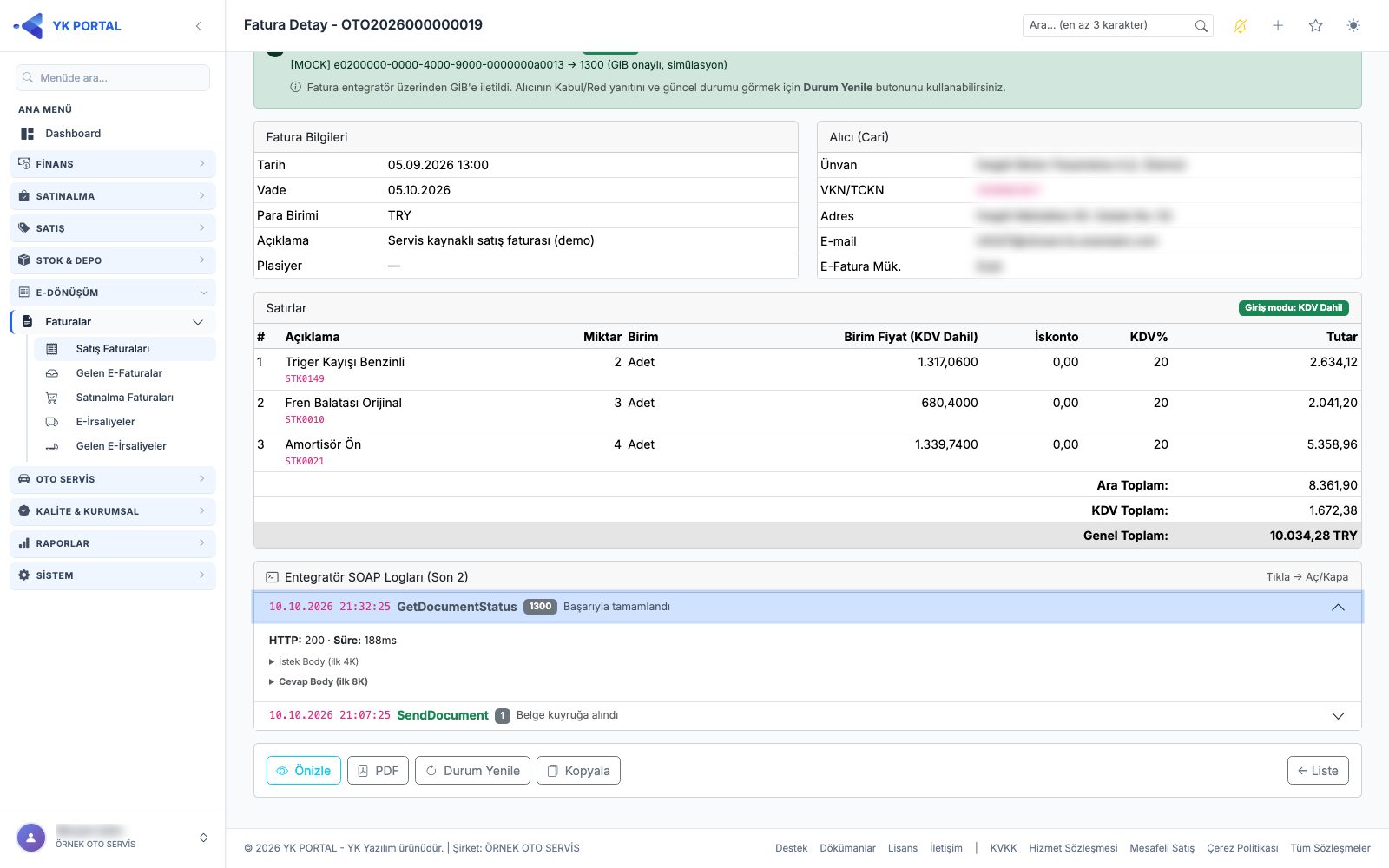
Task: Expand the OTO SERVİS section
Action: pos(113,479)
